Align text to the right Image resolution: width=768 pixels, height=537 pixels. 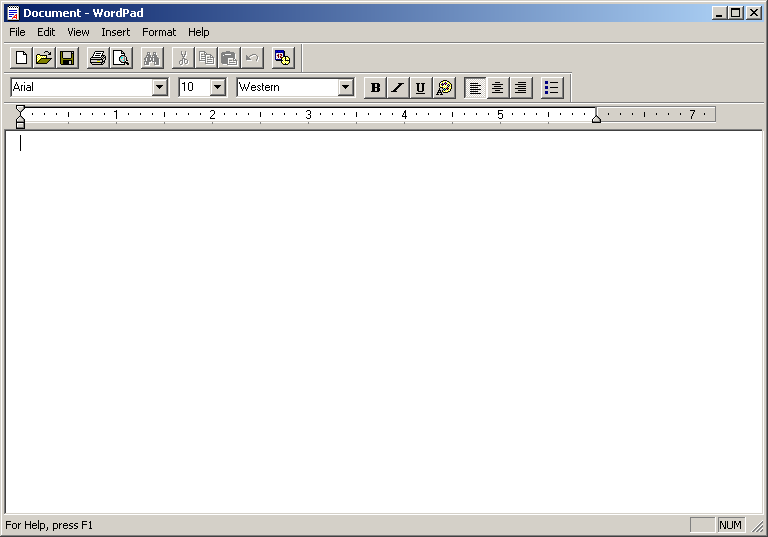point(520,88)
